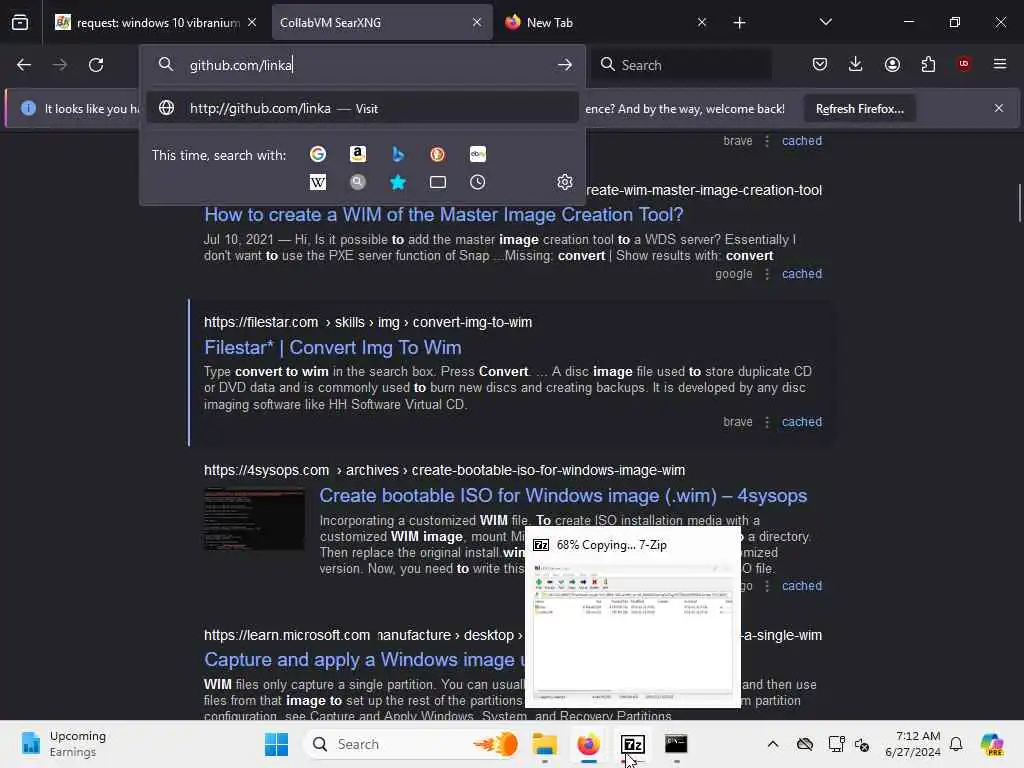Close the CollabVM SearXNG tab

(477, 22)
